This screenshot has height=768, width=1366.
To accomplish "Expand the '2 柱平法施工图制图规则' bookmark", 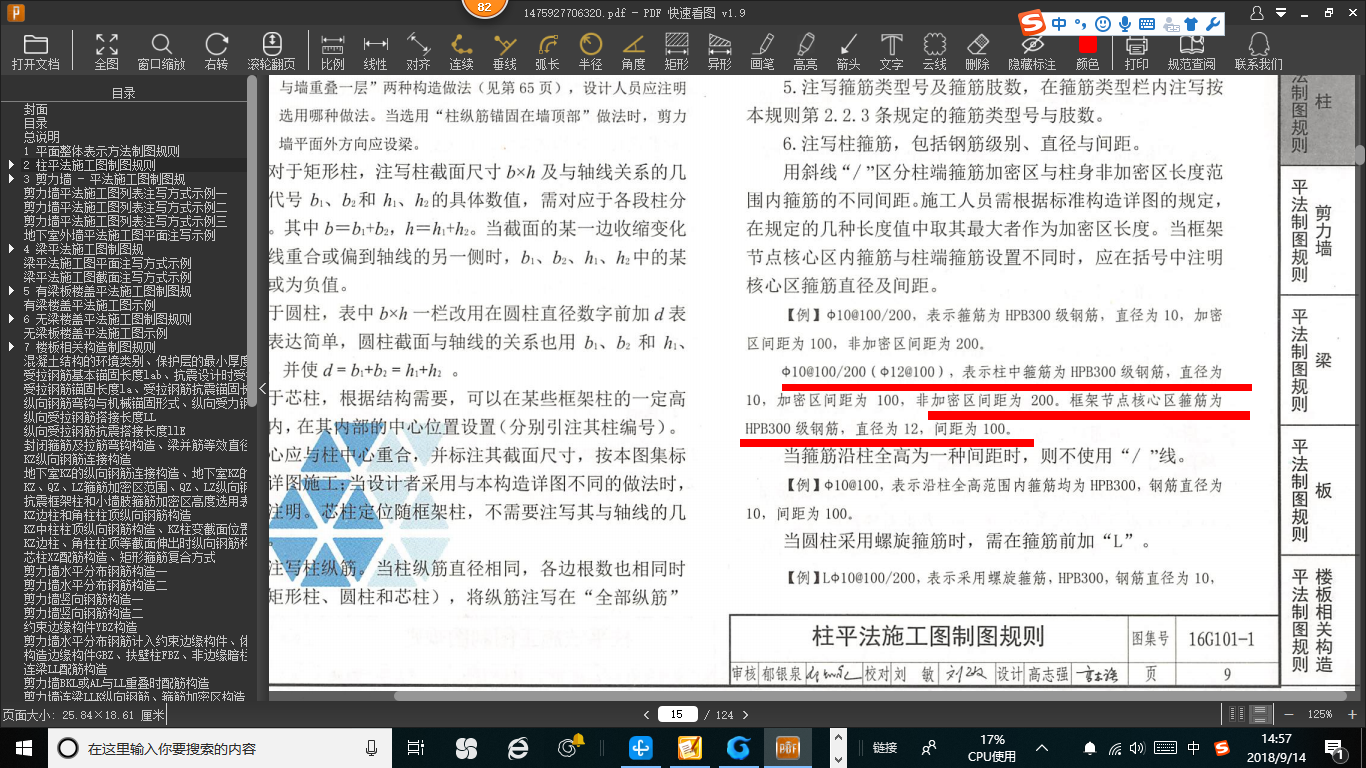I will coord(12,165).
